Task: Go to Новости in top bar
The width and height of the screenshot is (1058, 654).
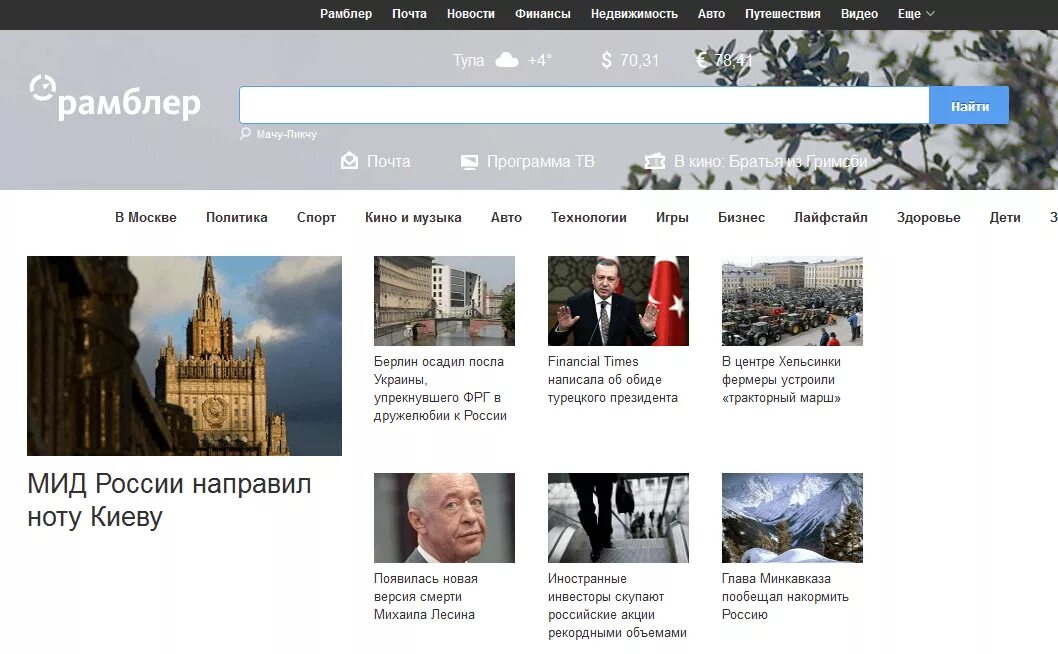Action: click(470, 13)
